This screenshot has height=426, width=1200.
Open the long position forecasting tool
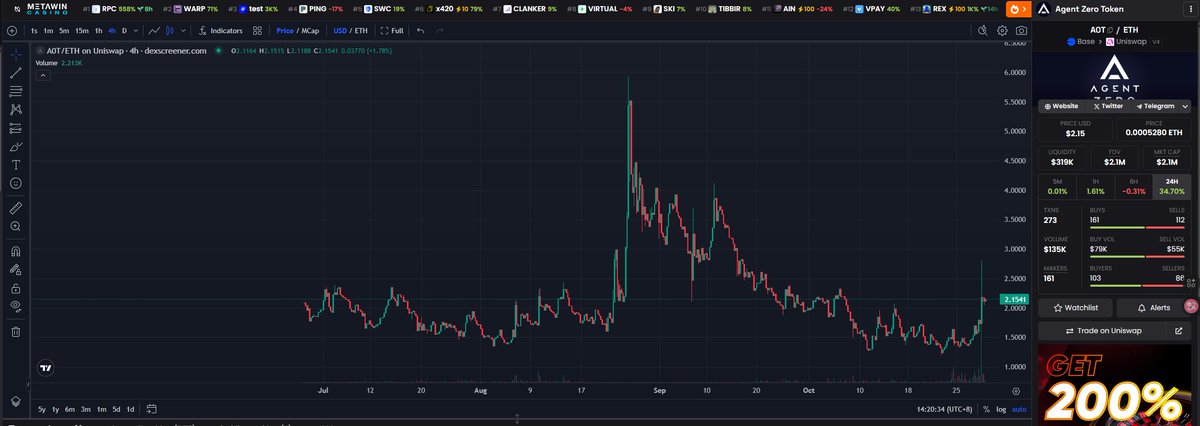click(x=16, y=128)
